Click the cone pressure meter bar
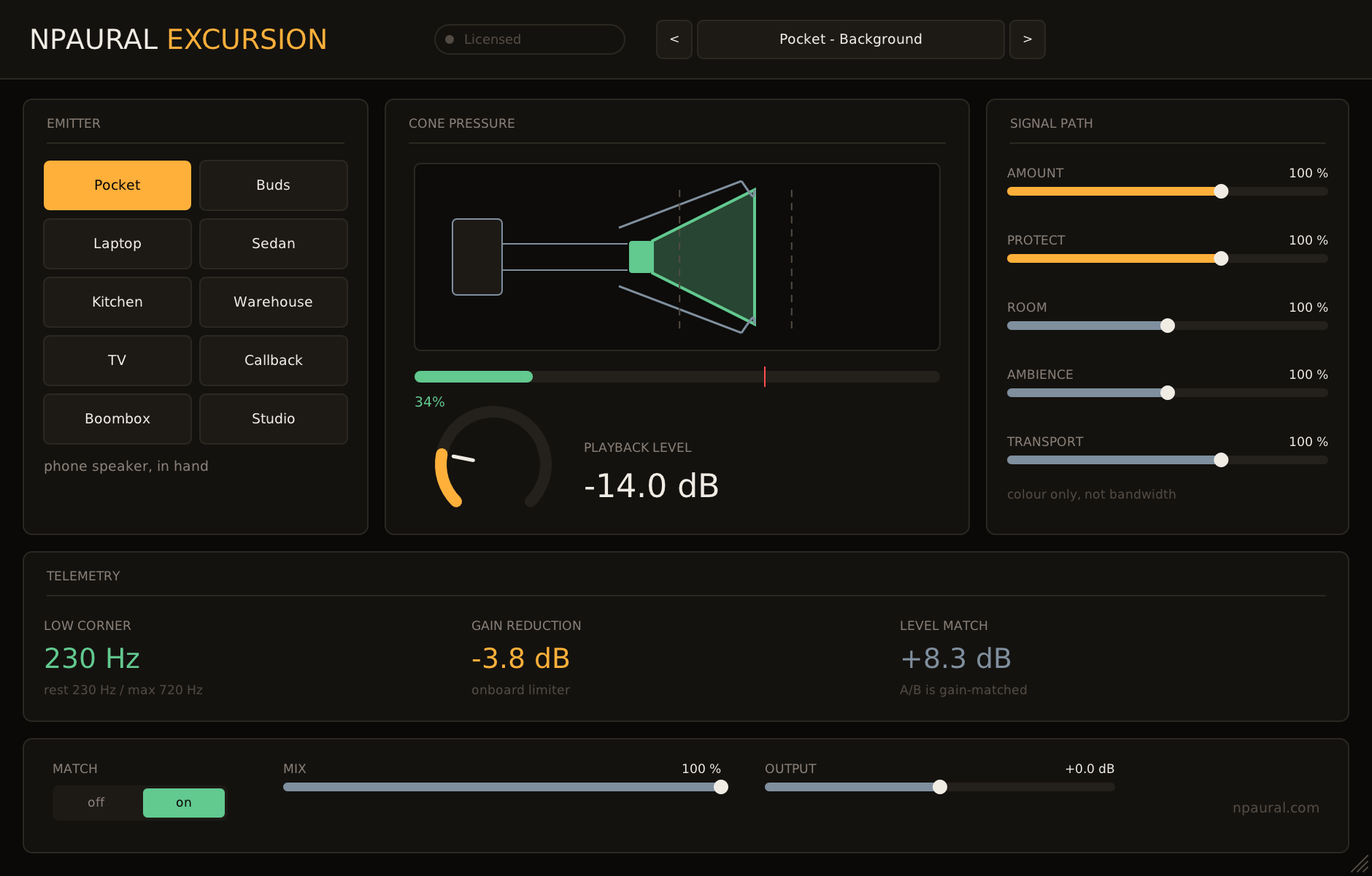Screen dimensions: 1372x876 click(x=677, y=377)
